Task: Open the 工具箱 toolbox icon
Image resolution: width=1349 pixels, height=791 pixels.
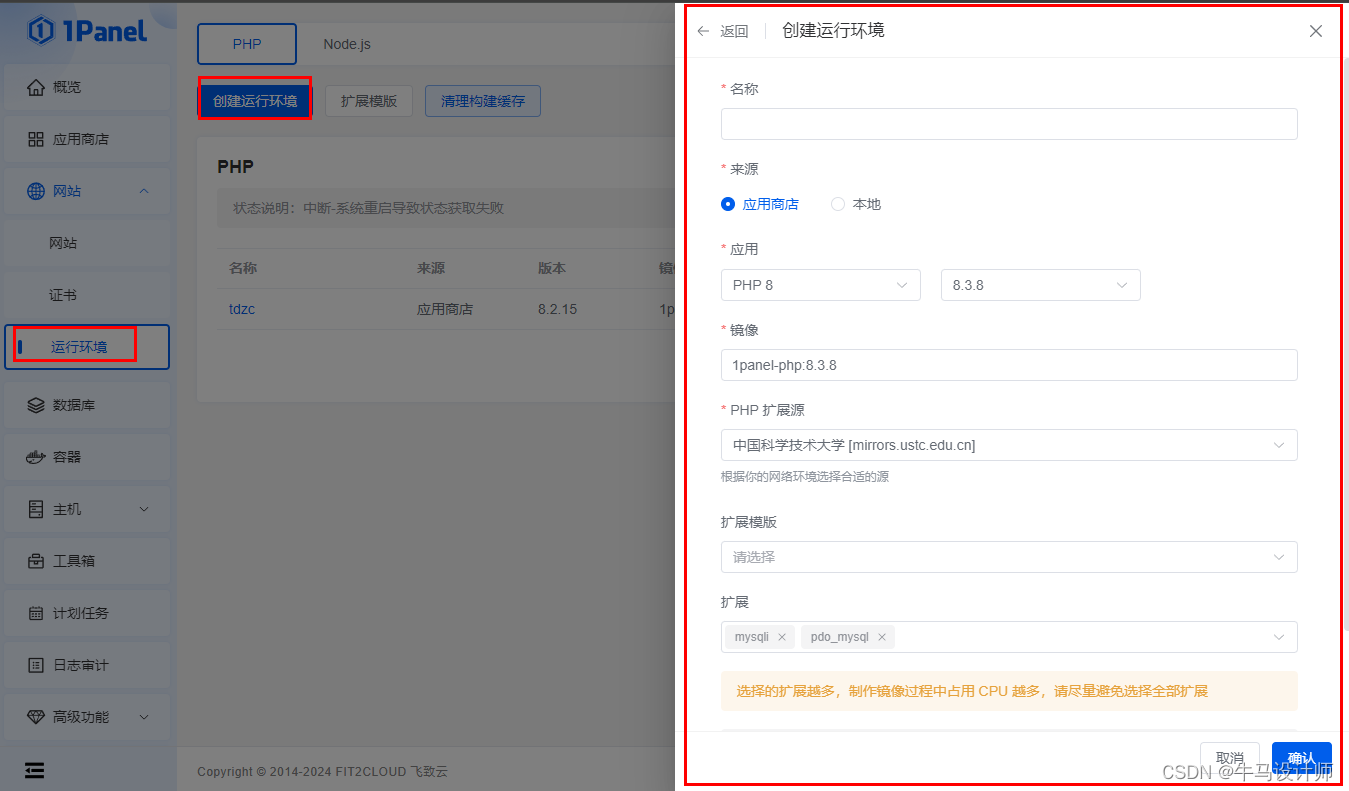Action: [x=36, y=561]
